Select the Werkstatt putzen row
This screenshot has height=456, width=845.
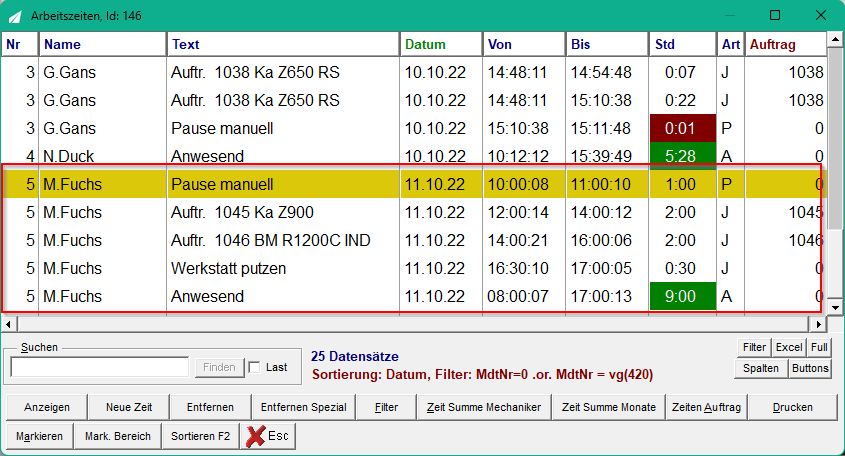click(414, 268)
